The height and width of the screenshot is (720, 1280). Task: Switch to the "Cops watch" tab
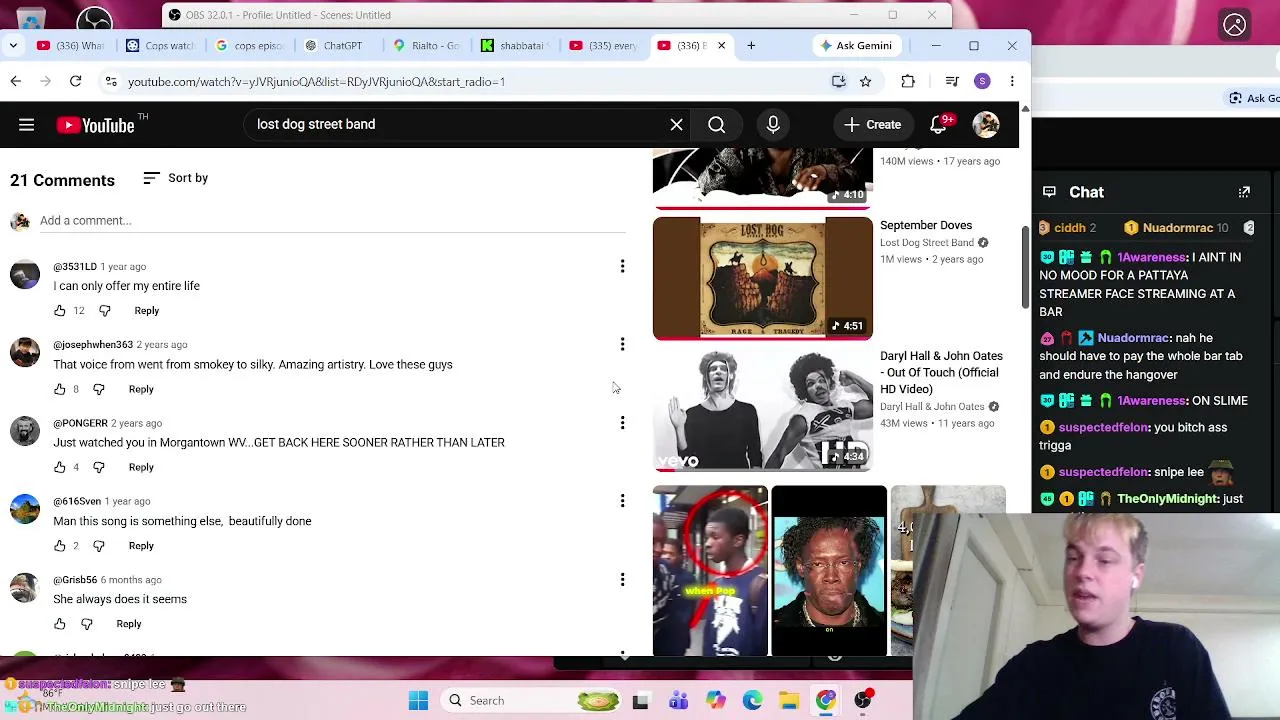[160, 46]
